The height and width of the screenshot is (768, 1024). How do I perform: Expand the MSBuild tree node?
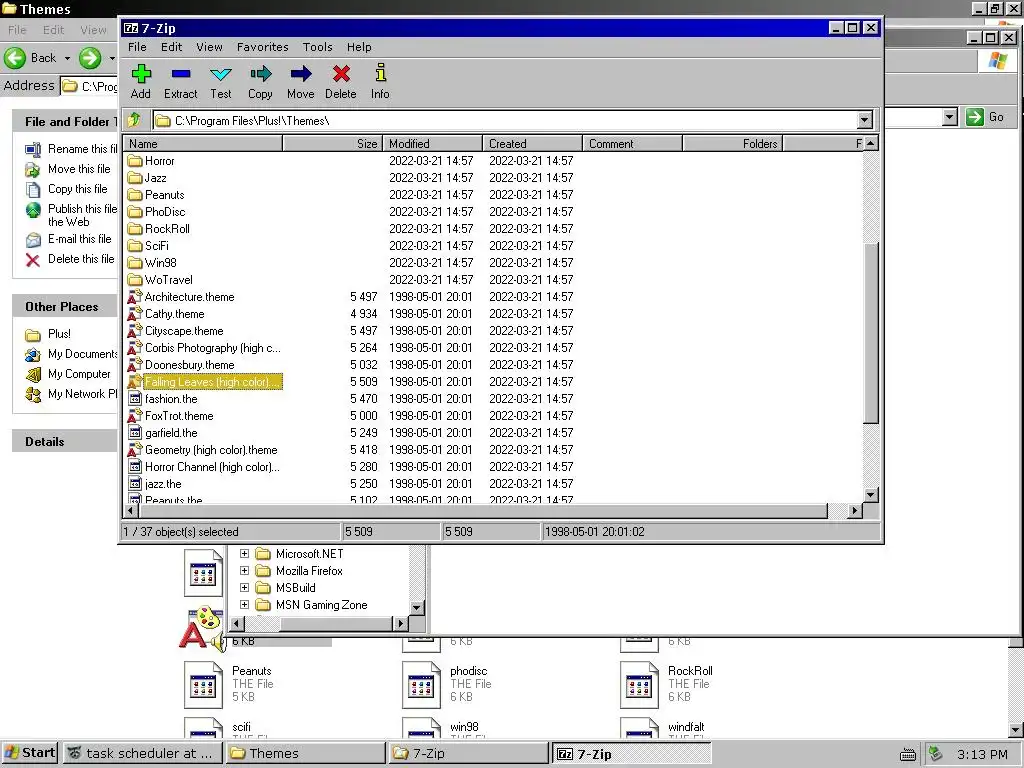[244, 587]
